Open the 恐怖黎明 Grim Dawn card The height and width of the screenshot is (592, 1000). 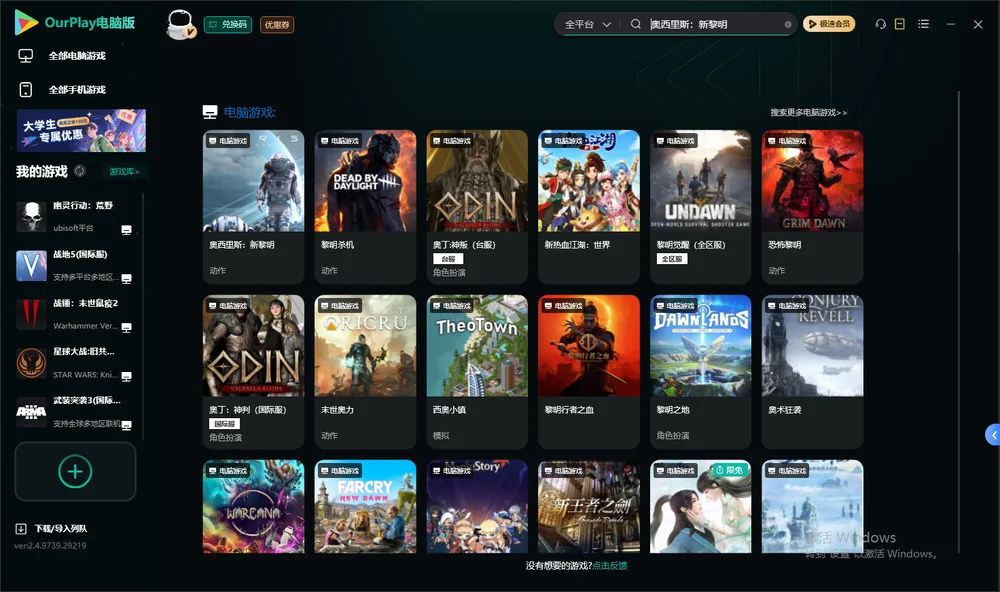click(x=812, y=207)
